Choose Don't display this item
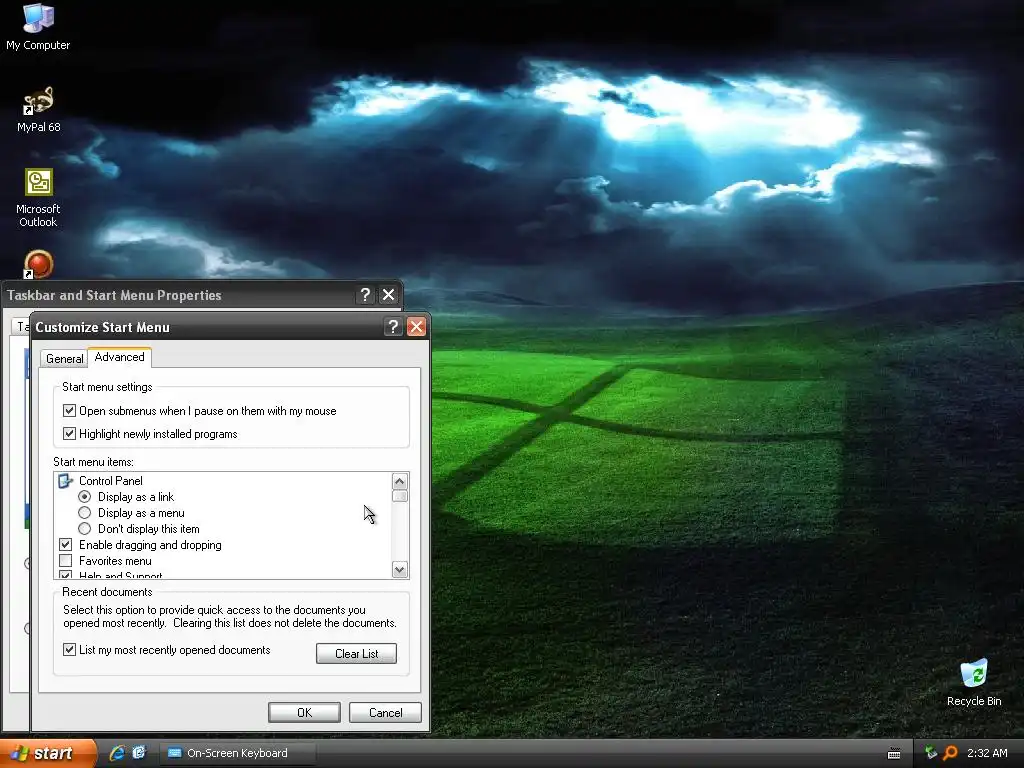Image resolution: width=1024 pixels, height=768 pixels. [84, 529]
